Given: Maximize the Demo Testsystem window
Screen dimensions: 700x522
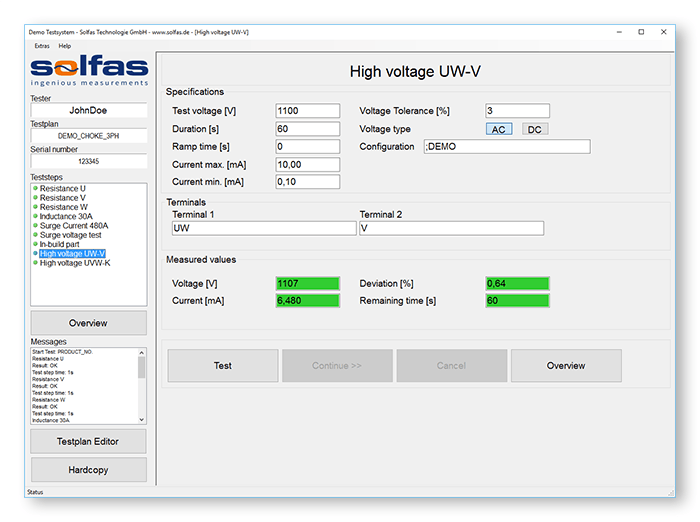Looking at the screenshot, I should (641, 32).
